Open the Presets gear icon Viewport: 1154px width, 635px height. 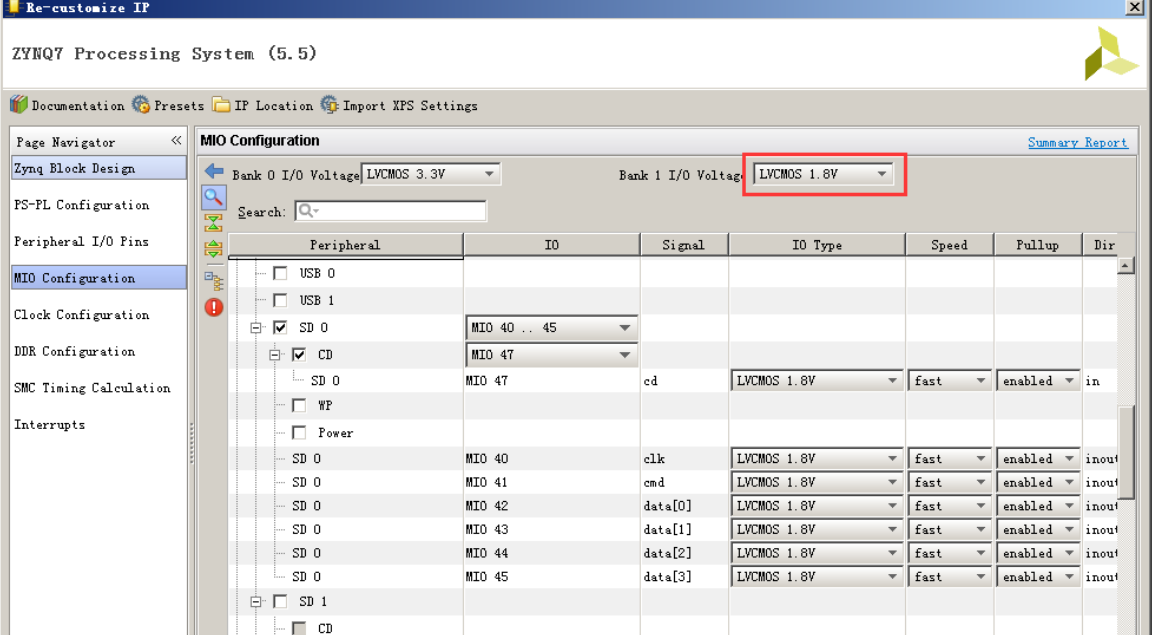pos(141,104)
